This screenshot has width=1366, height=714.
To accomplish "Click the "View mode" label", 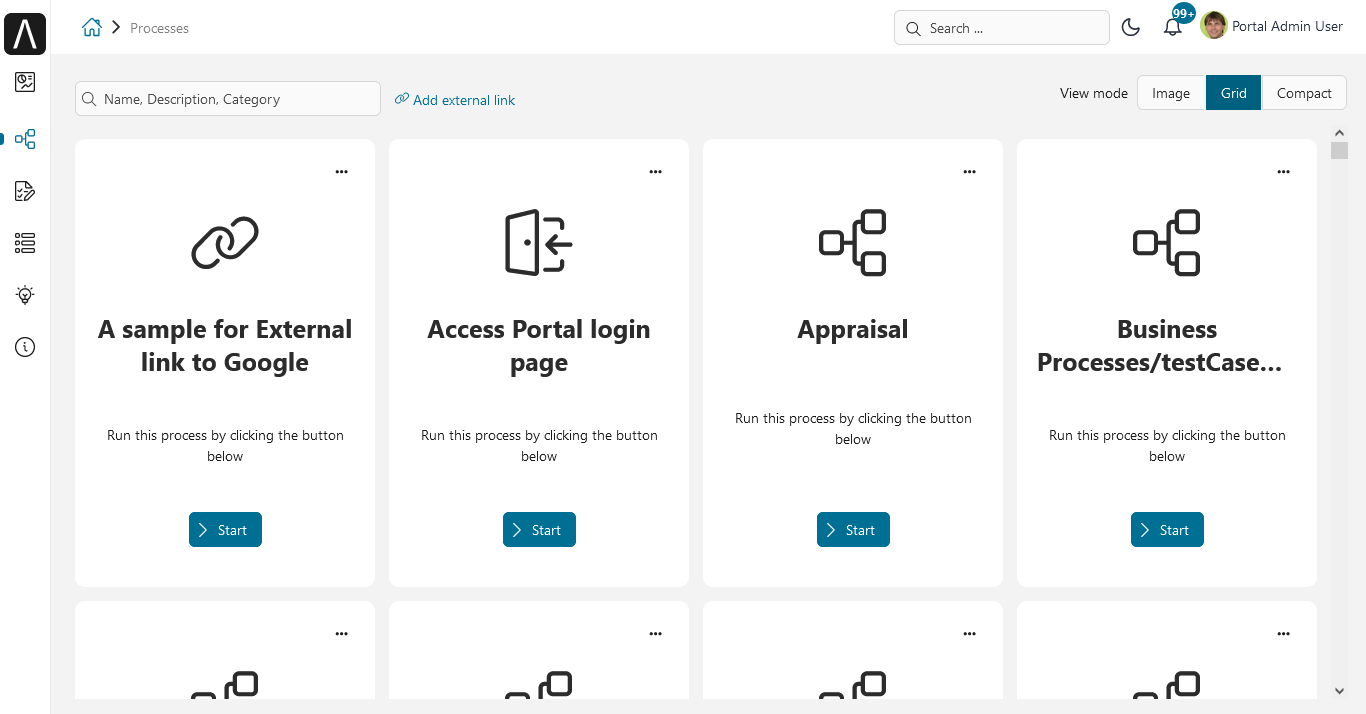I will 1094,93.
